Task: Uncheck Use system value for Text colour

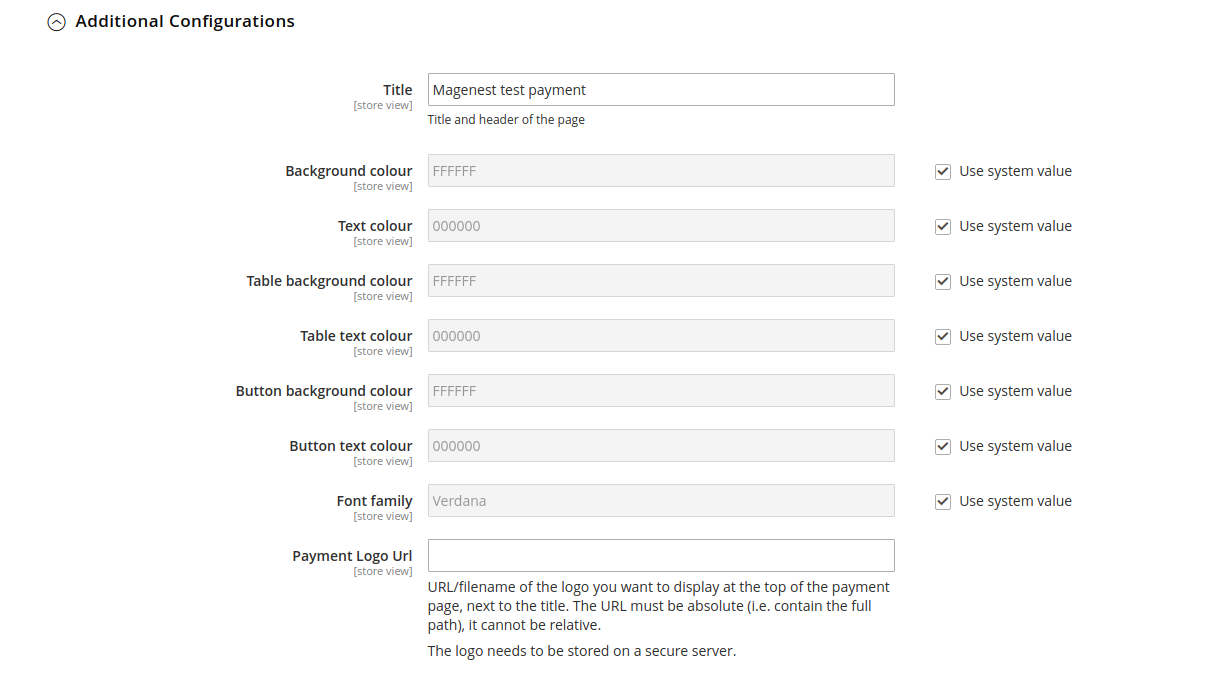Action: pos(943,227)
